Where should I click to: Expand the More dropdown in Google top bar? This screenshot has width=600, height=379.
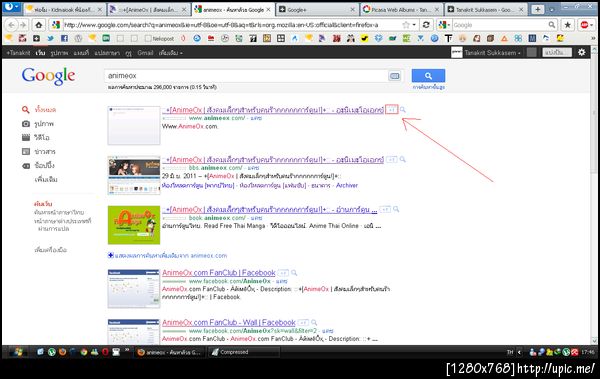click(171, 53)
